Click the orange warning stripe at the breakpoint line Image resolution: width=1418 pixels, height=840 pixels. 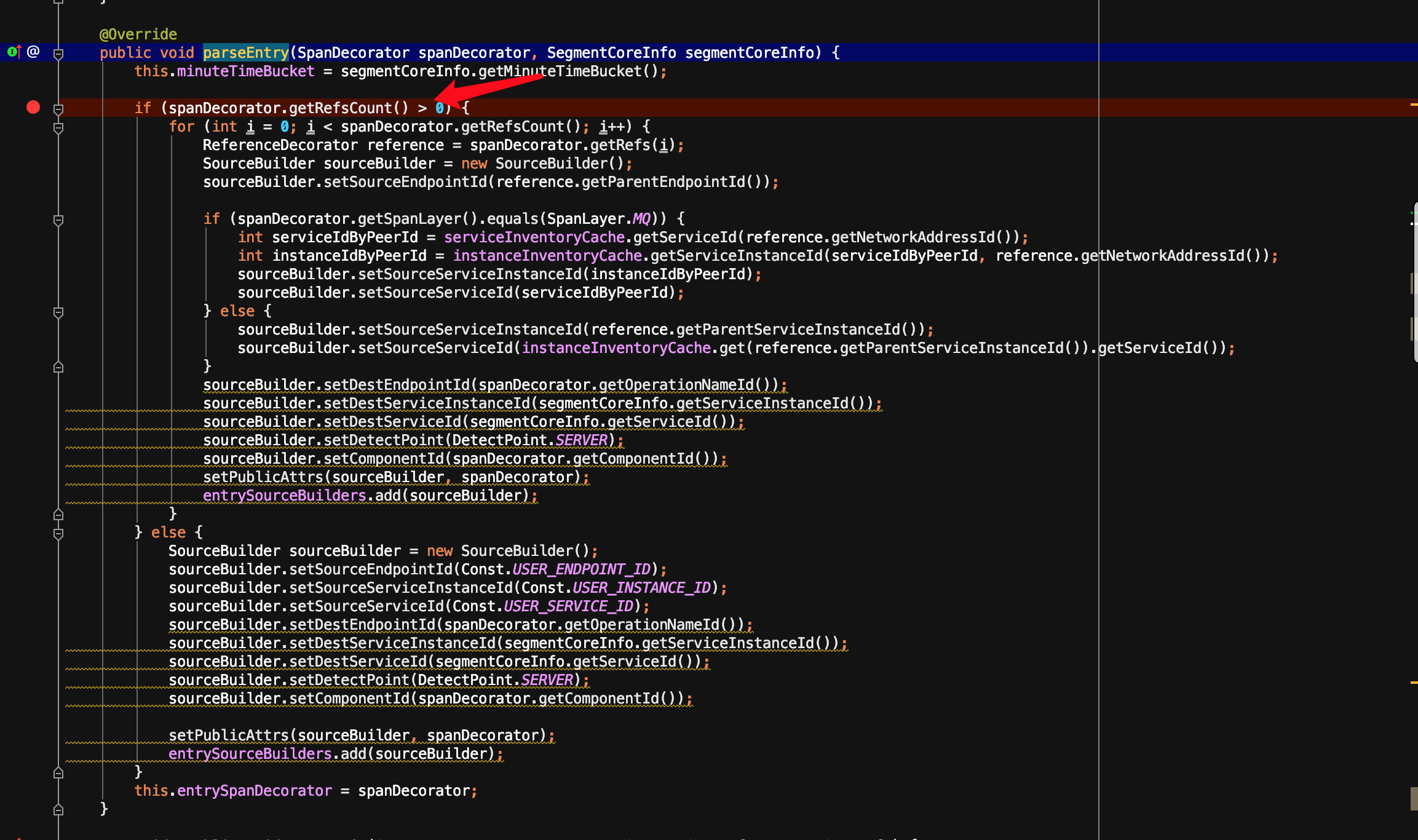click(1413, 105)
